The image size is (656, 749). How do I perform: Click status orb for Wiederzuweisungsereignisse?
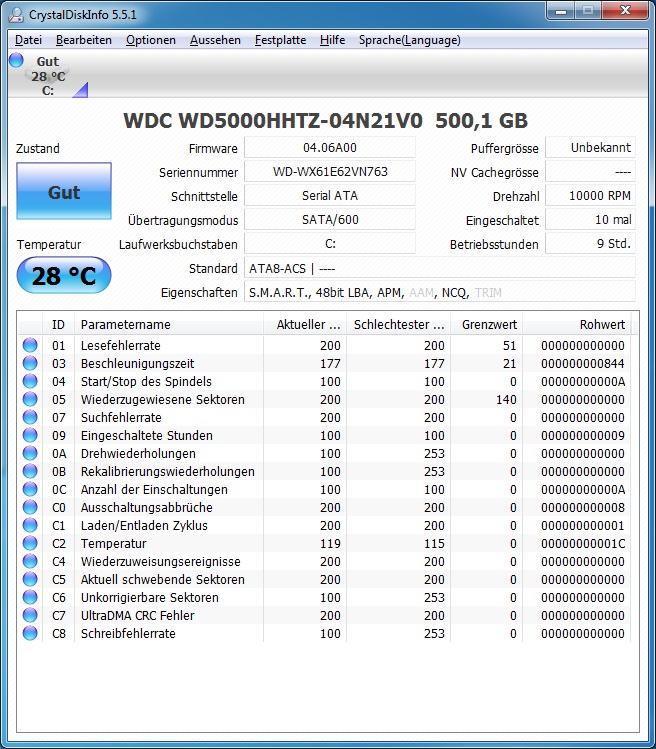click(x=30, y=561)
